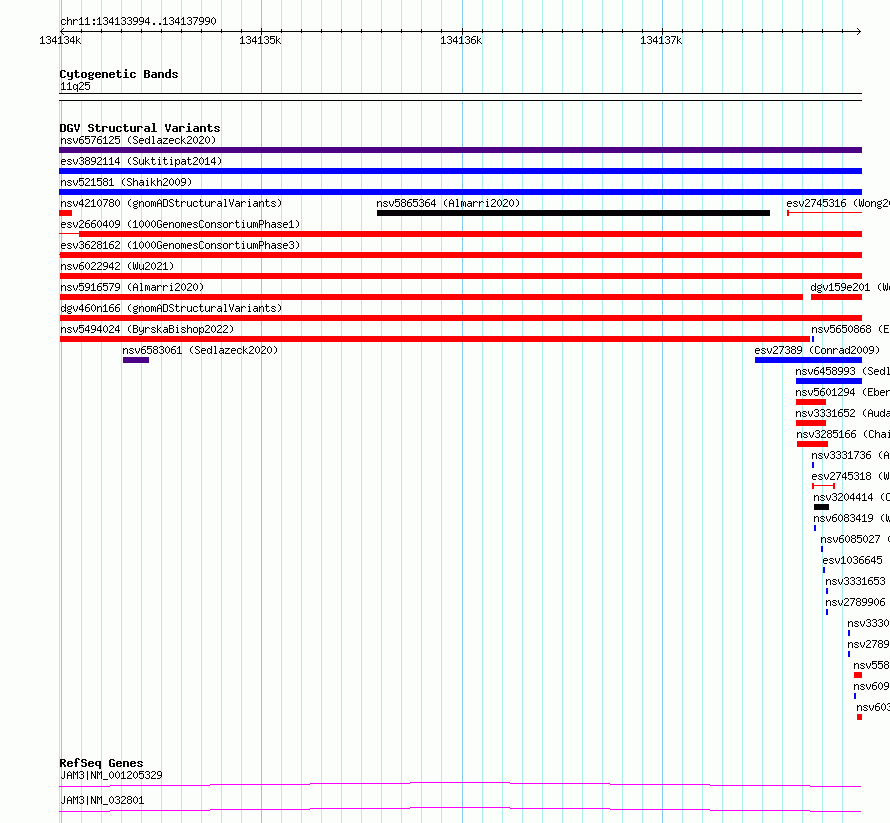Click the JAM3|NM_001205329 gene label
This screenshot has height=823, width=890.
(111, 775)
